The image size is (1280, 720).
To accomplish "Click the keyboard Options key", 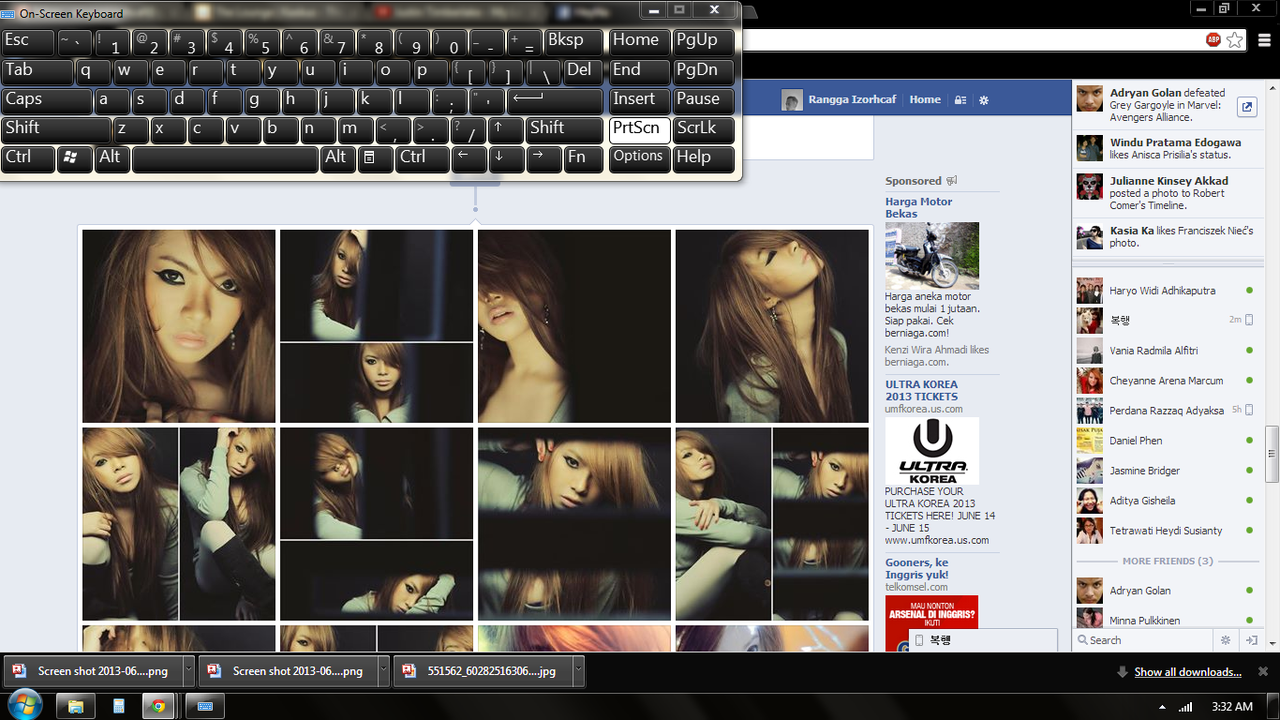I will [640, 158].
